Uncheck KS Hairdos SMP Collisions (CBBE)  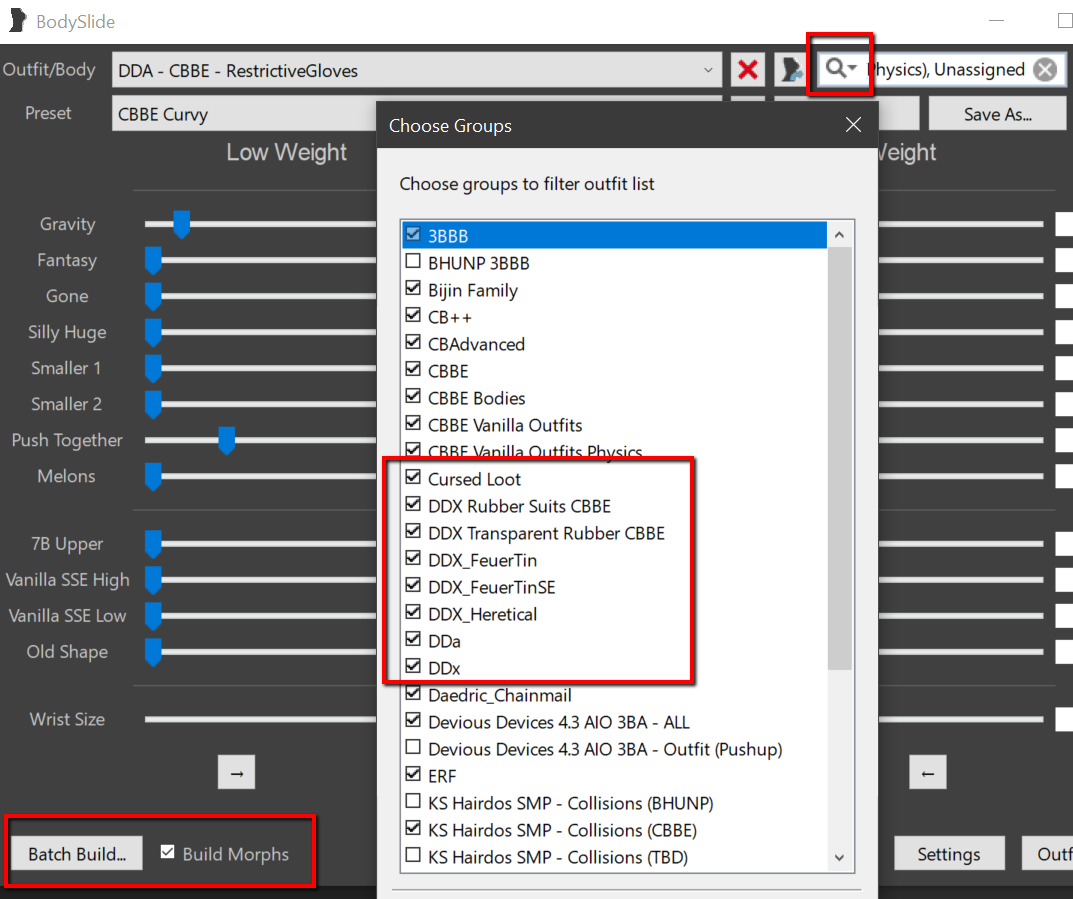coord(413,829)
